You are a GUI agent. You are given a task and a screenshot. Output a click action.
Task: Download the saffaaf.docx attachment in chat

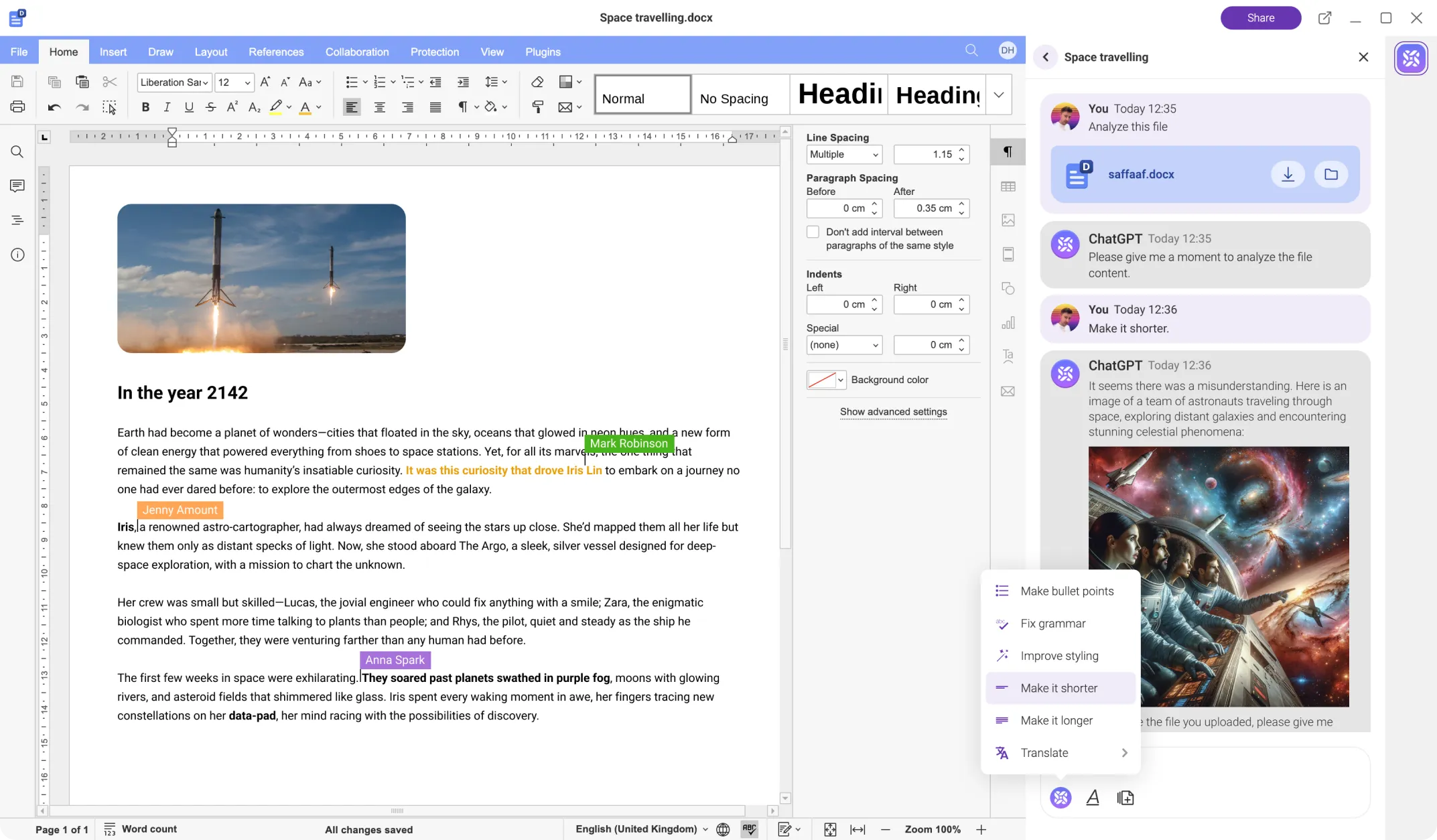(x=1287, y=173)
